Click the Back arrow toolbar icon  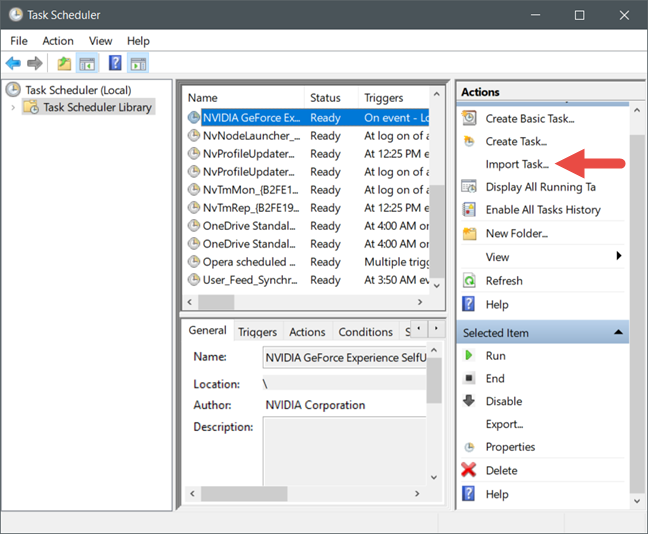13,63
